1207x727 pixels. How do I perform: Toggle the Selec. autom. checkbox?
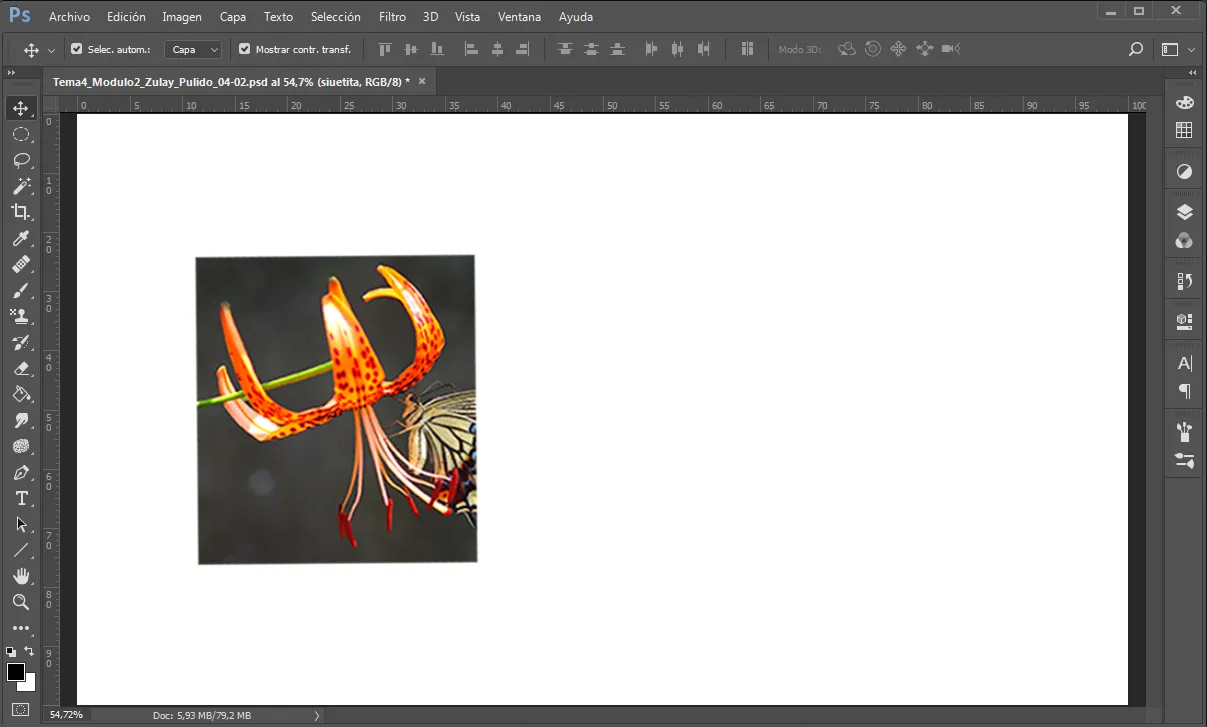[x=77, y=49]
